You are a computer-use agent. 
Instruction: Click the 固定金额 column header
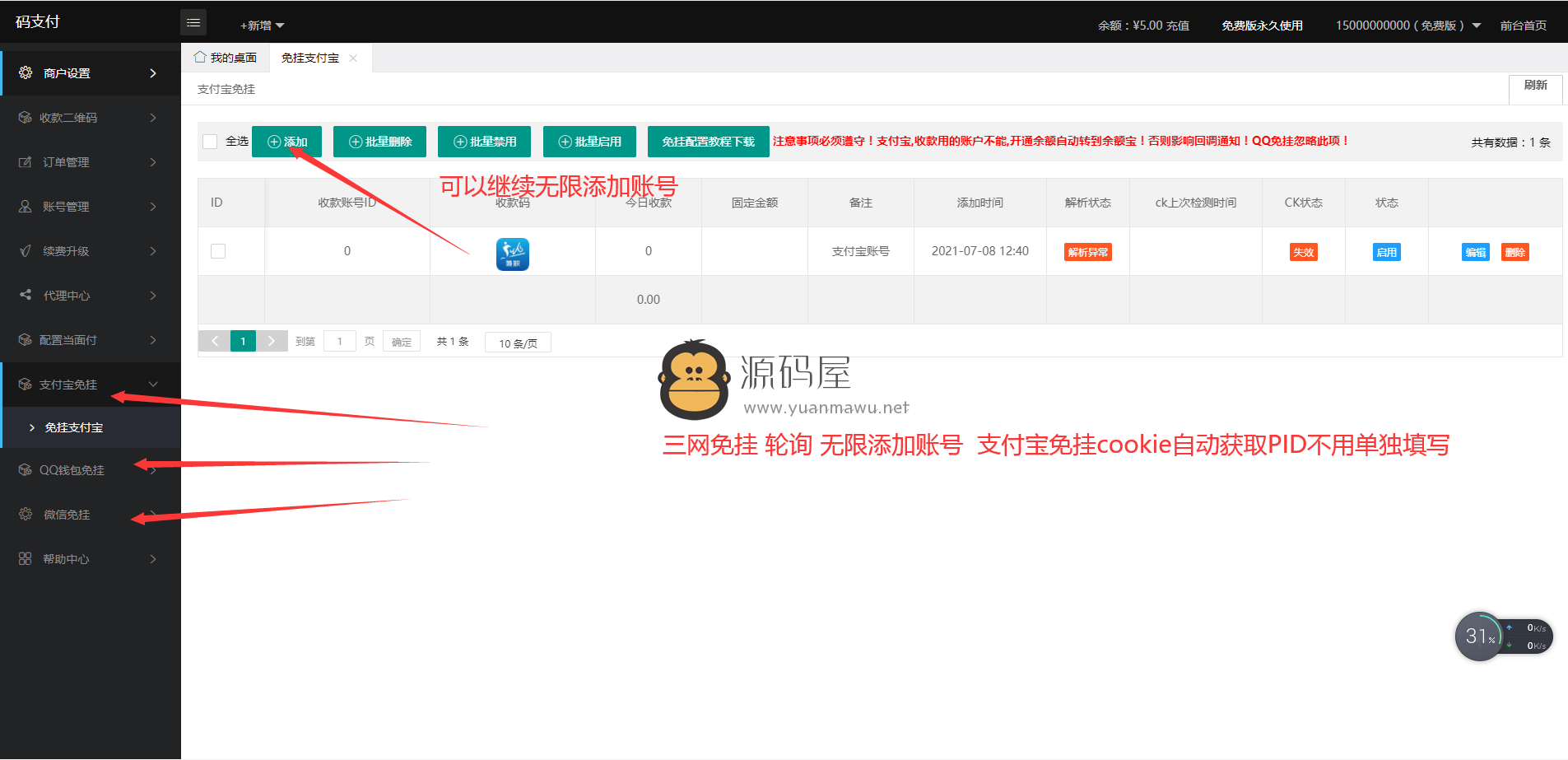tap(755, 203)
